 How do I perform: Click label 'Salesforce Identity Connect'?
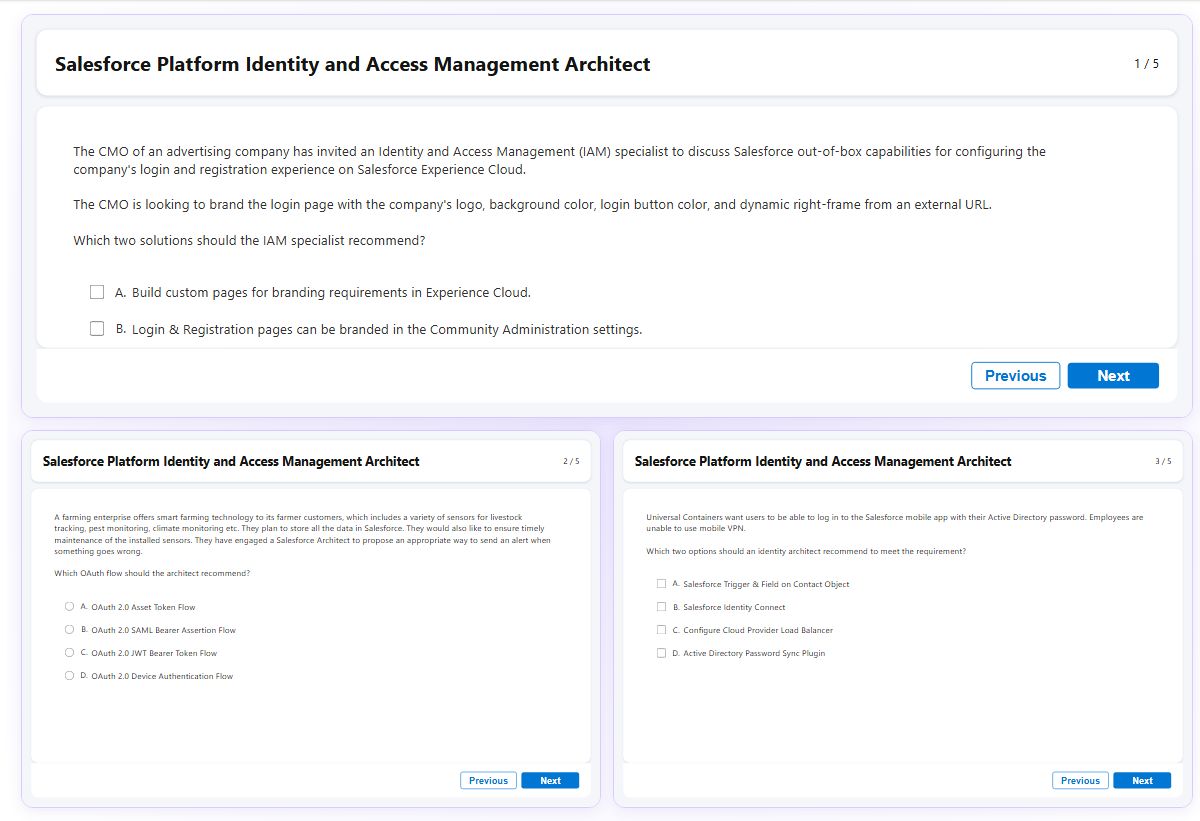pos(734,607)
